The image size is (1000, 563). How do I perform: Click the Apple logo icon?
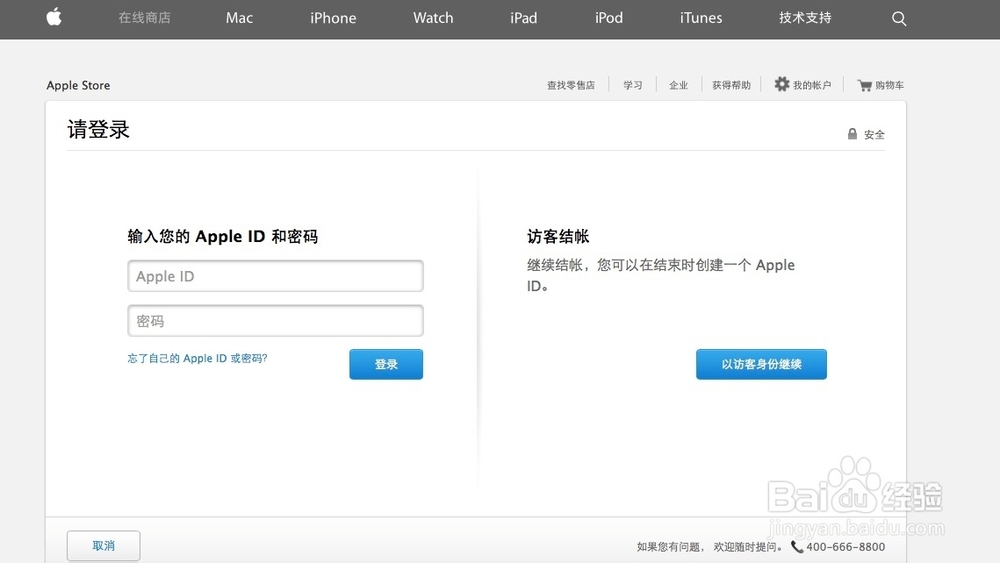pos(54,17)
